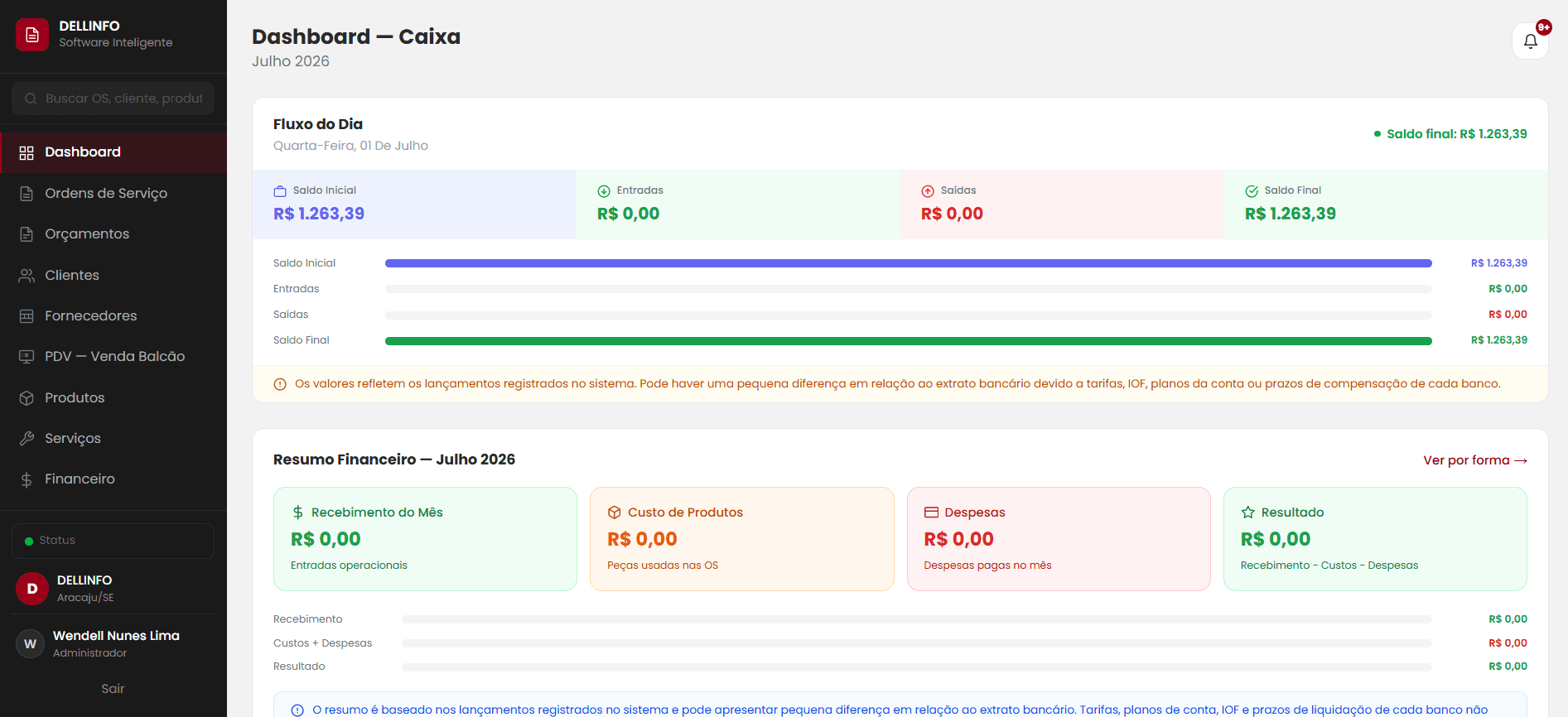Click the Dashboard — Caixa heading

(x=356, y=36)
